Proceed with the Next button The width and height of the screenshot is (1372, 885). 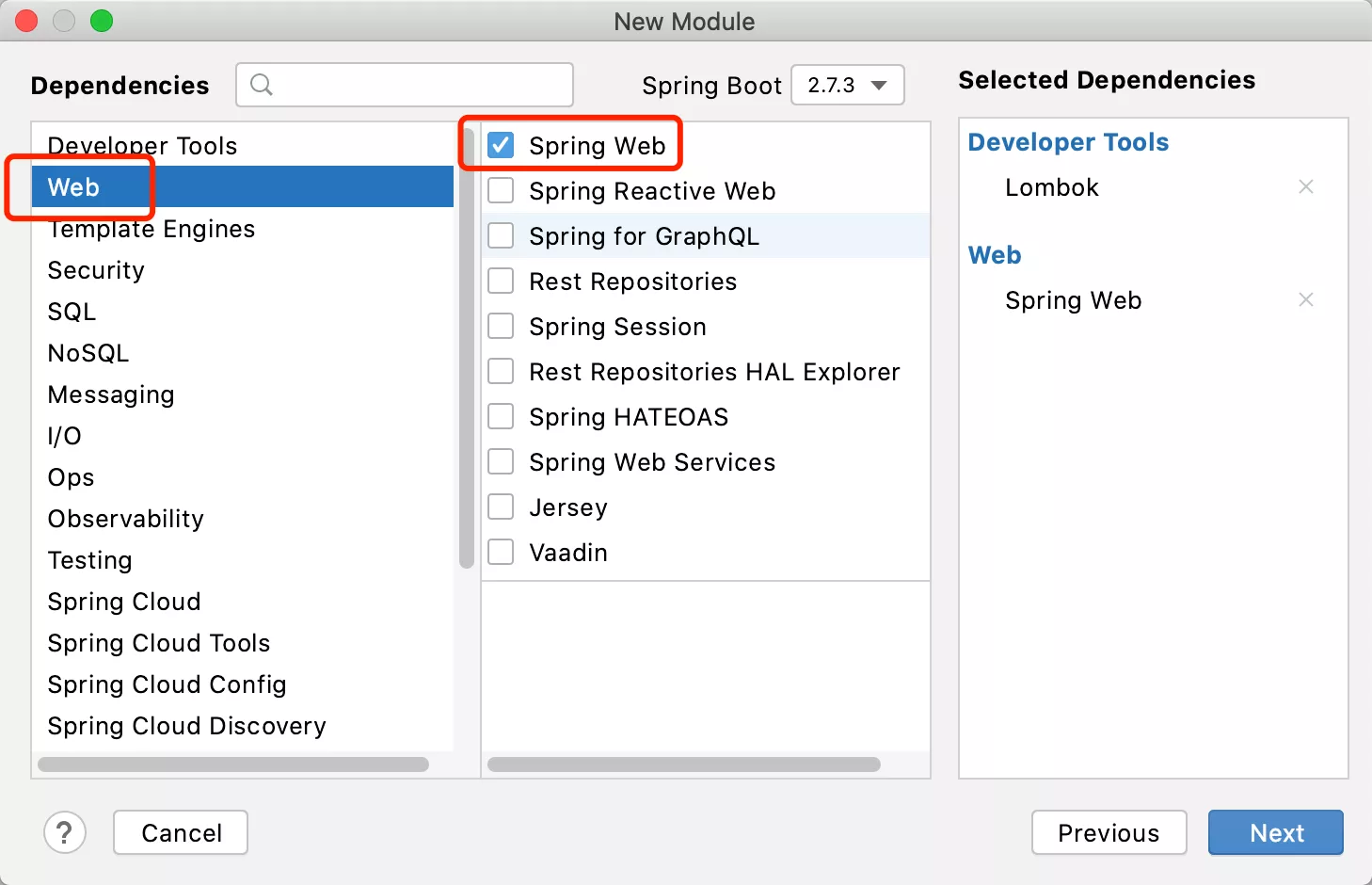click(x=1276, y=833)
